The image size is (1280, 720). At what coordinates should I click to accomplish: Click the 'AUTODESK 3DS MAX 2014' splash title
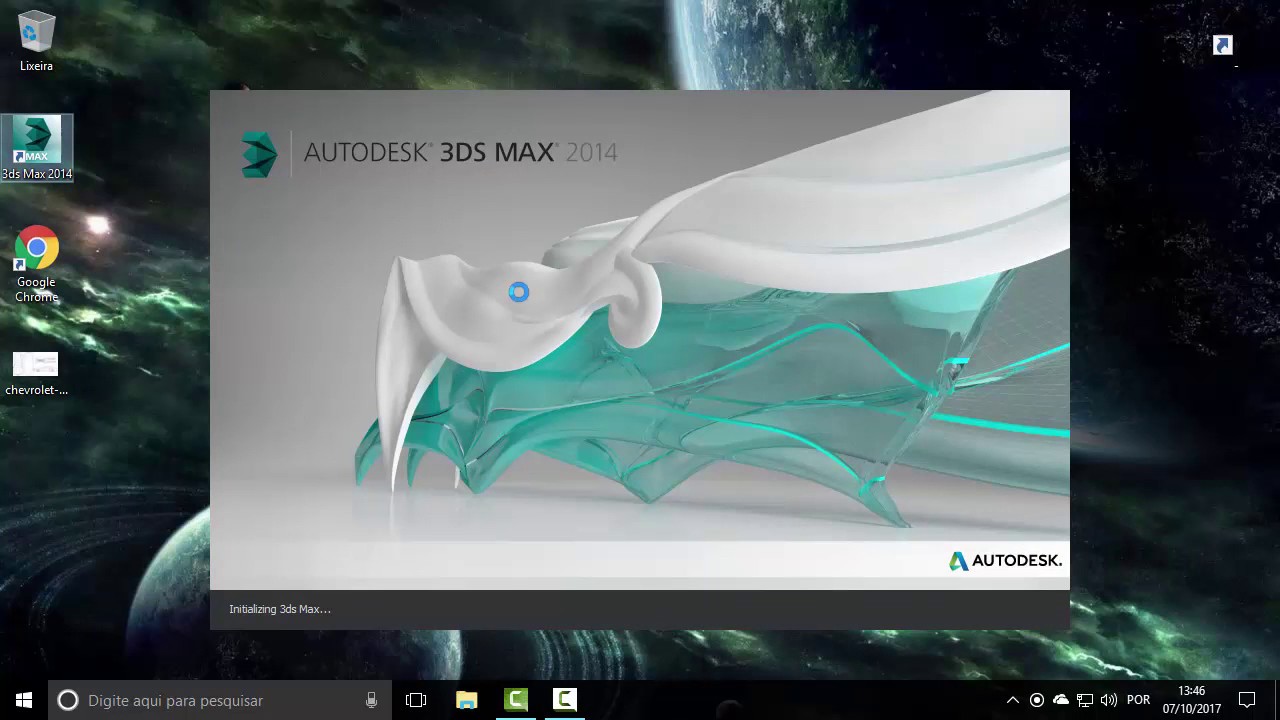(460, 152)
